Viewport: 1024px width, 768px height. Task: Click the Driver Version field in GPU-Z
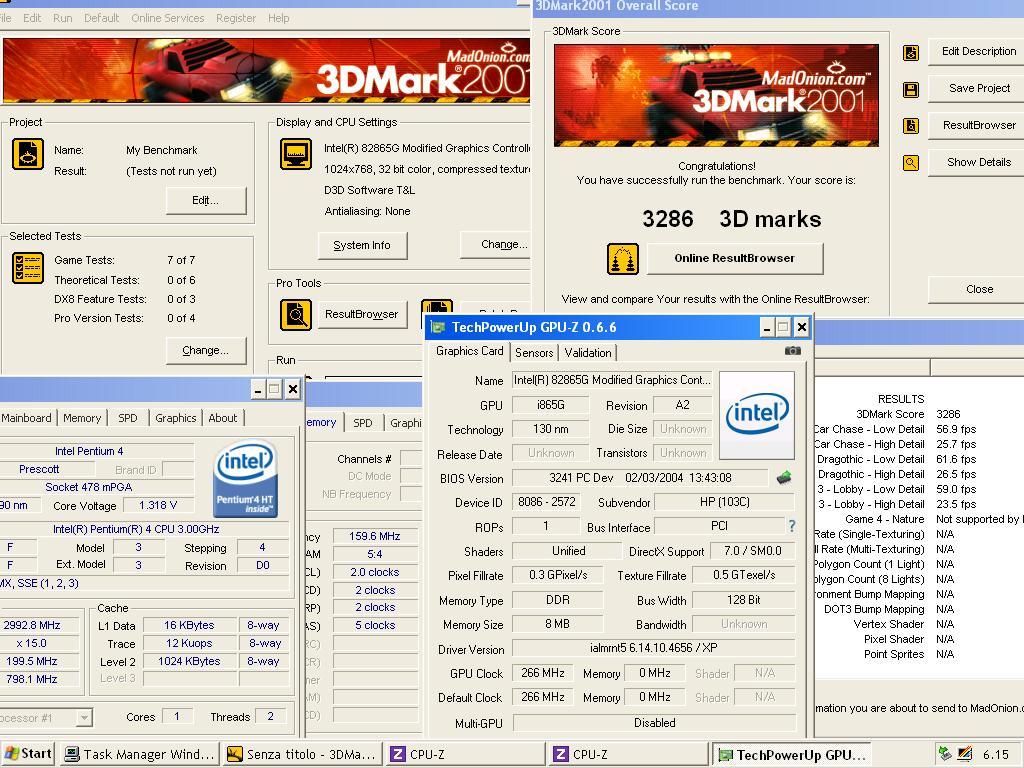coord(653,648)
